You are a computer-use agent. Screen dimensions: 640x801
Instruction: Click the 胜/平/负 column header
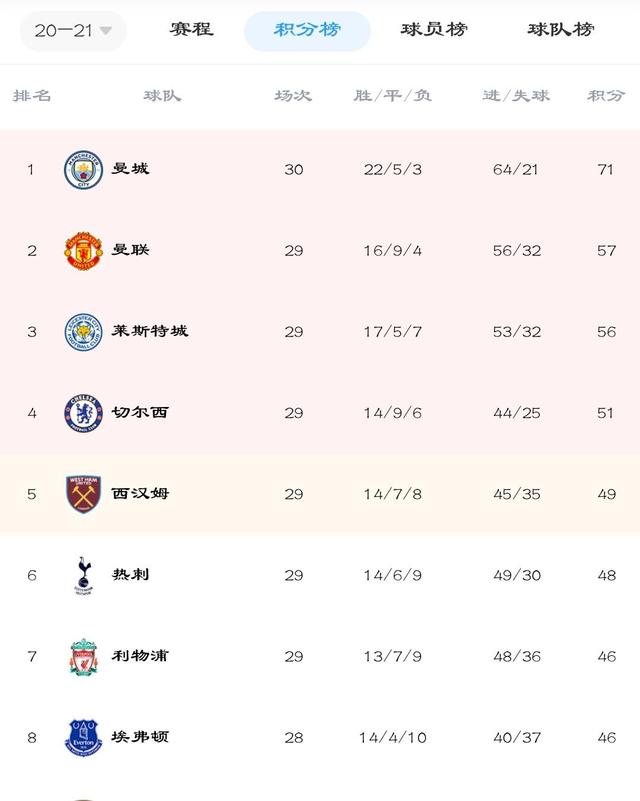point(392,96)
